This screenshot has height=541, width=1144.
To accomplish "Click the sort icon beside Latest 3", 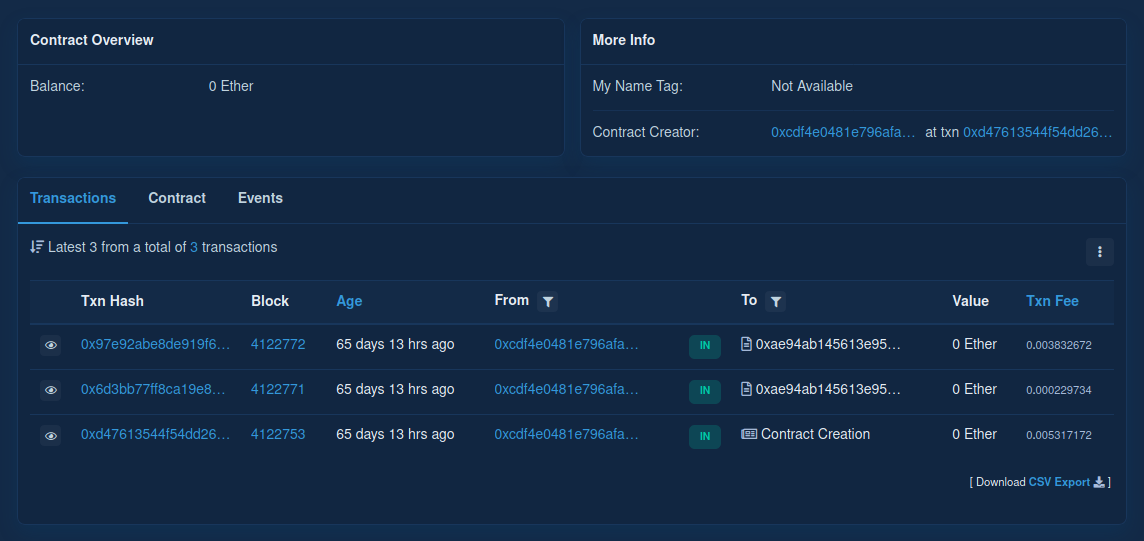I will 37,247.
